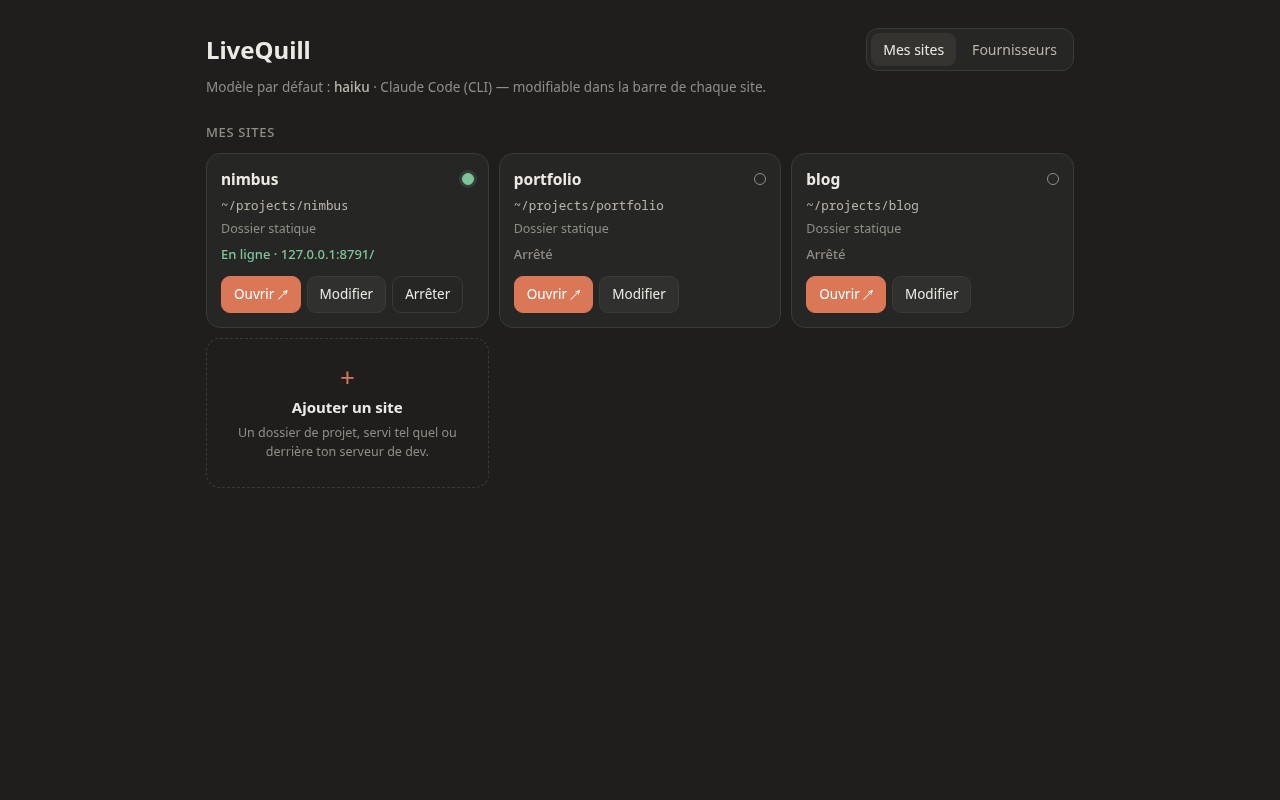Click the green online status dot on nimbus
This screenshot has height=800, width=1280.
pos(467,179)
